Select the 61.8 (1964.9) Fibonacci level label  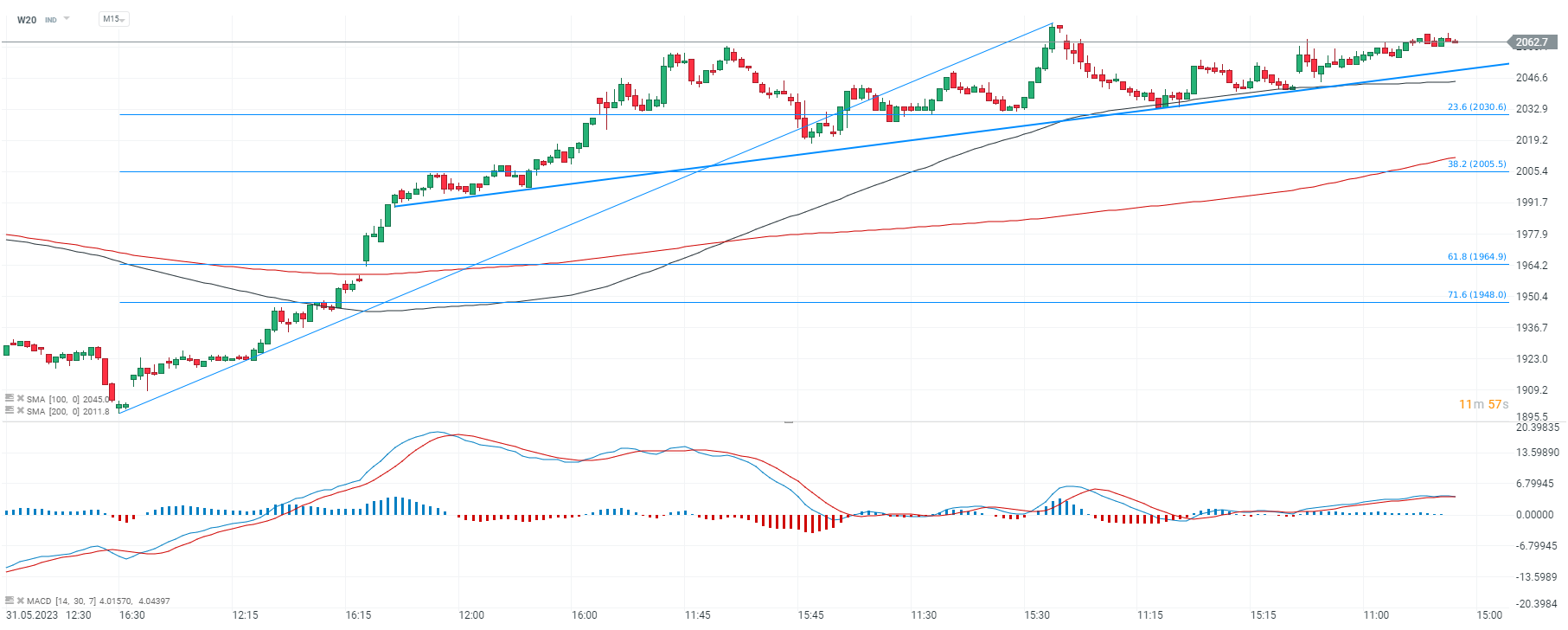tap(1476, 257)
